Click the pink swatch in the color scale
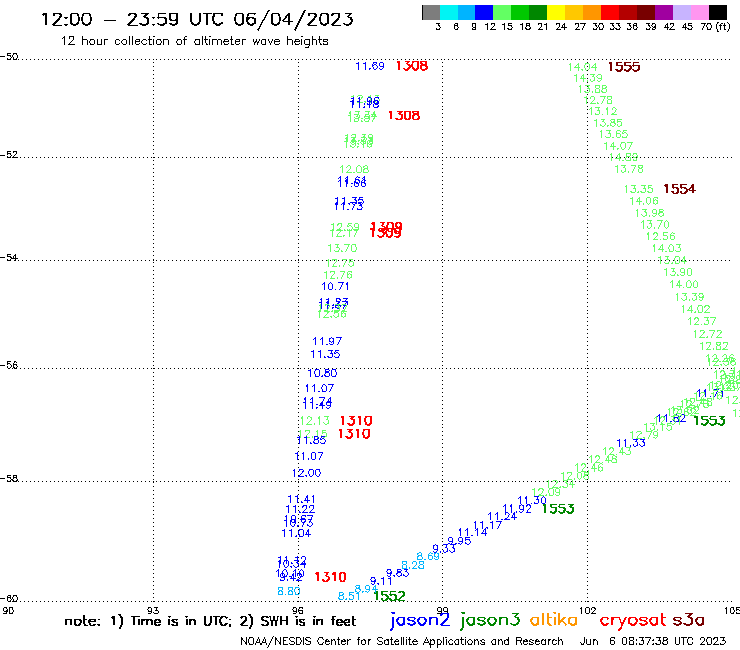The image size is (740, 650). (x=699, y=12)
